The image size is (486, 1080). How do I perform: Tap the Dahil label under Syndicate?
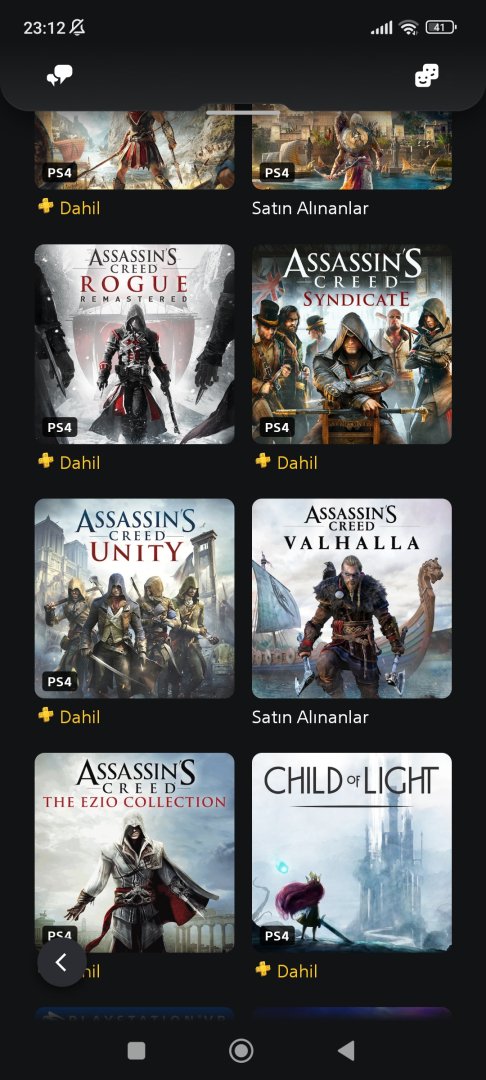point(297,462)
